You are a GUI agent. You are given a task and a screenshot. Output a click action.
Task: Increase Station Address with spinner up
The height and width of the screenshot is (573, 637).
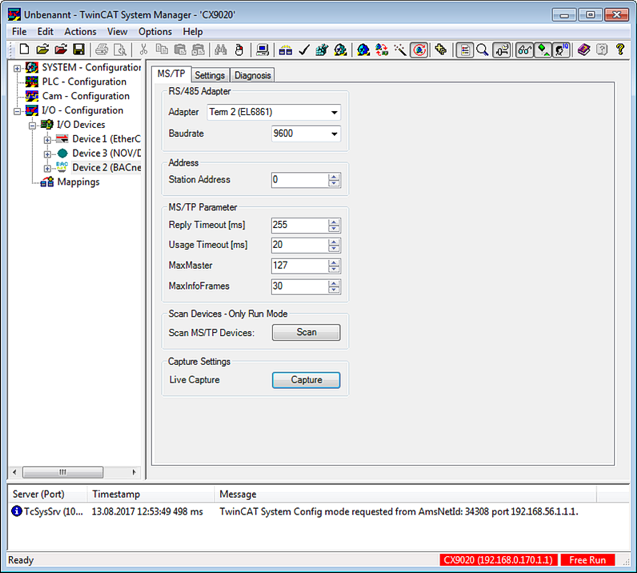pos(334,176)
